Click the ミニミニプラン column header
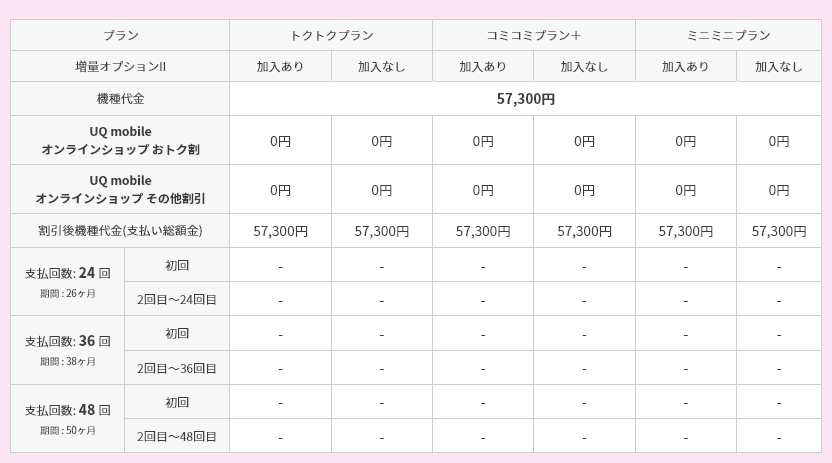Image resolution: width=832 pixels, height=463 pixels. point(728,36)
